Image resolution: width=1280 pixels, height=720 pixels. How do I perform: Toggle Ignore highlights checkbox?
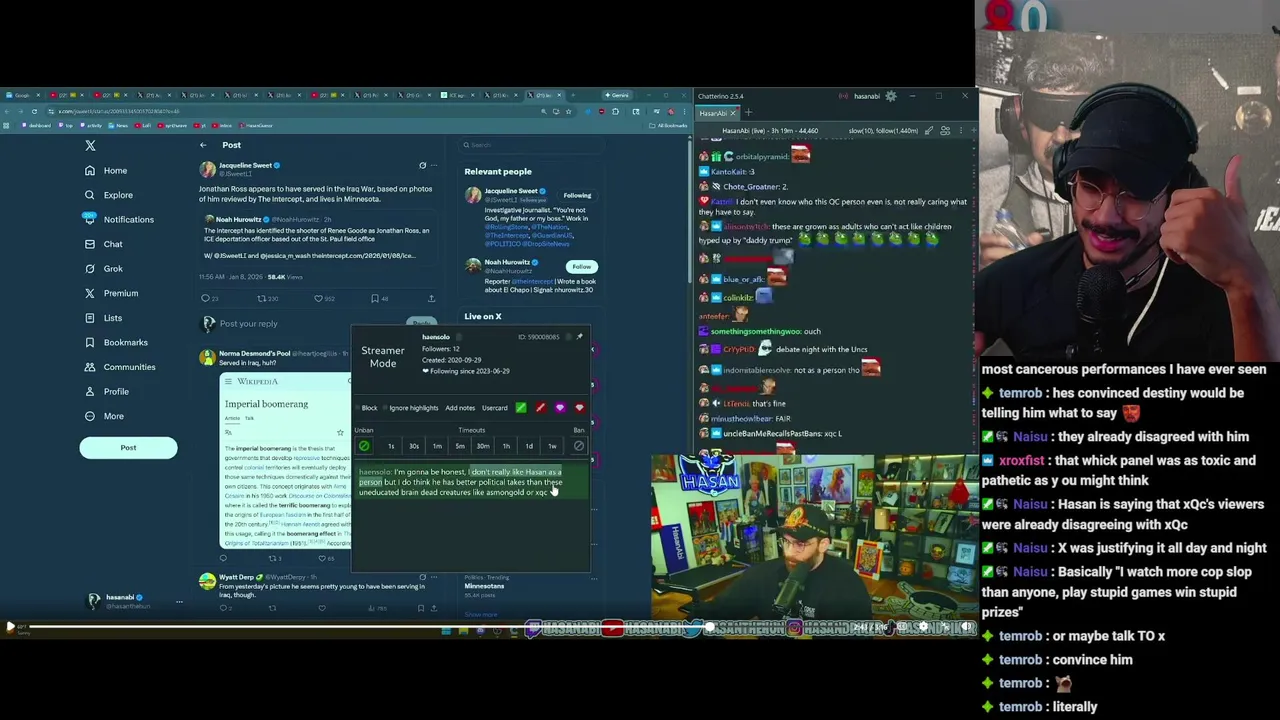410,408
